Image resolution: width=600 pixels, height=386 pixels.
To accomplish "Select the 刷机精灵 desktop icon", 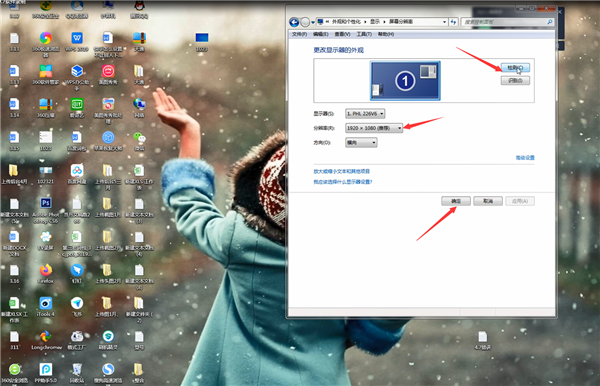I will click(x=108, y=340).
